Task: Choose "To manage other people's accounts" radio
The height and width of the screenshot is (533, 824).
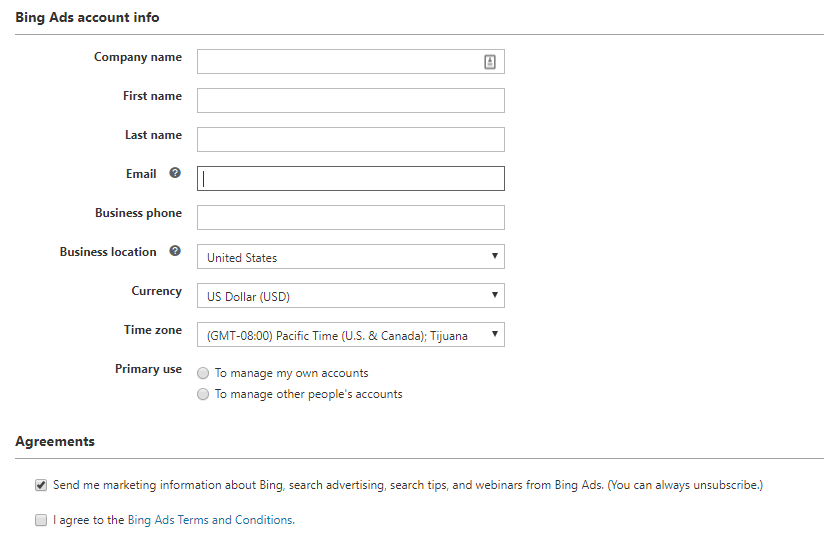Action: (204, 394)
